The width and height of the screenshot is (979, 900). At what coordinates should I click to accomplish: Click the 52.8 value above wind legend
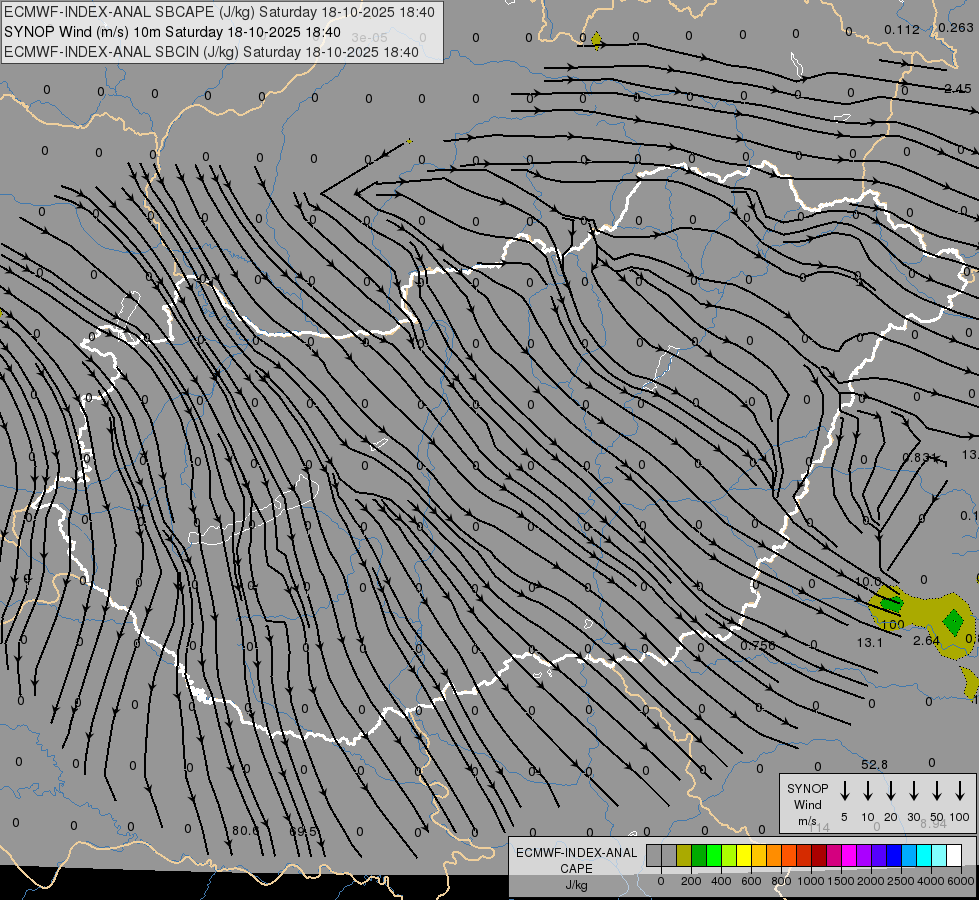[874, 765]
